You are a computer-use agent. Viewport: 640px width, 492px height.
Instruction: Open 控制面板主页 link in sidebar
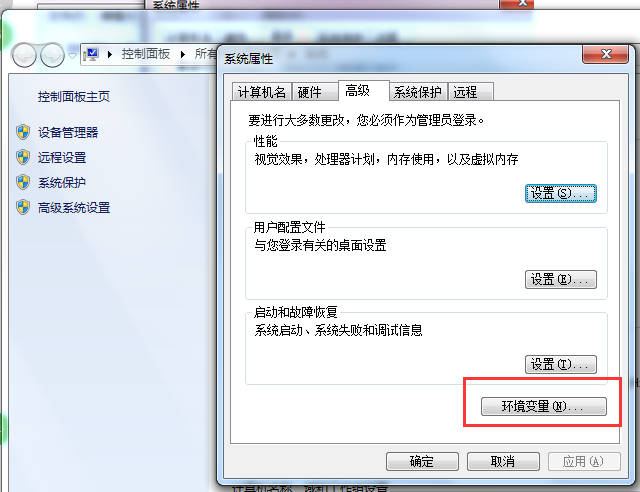(74, 97)
